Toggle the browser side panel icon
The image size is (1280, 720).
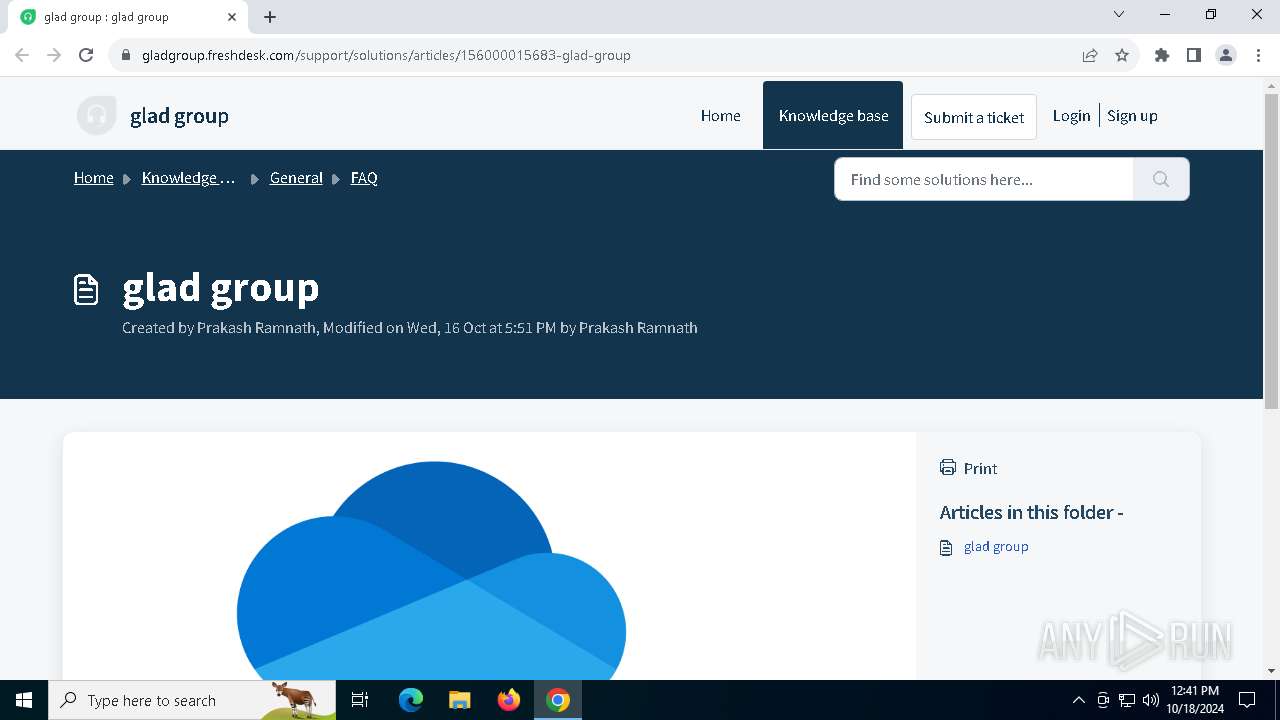pyautogui.click(x=1194, y=55)
